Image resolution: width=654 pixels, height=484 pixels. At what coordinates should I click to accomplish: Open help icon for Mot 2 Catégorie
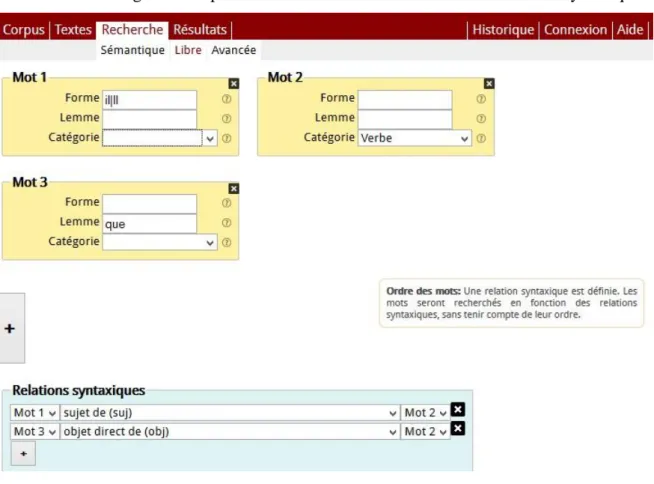(x=481, y=138)
